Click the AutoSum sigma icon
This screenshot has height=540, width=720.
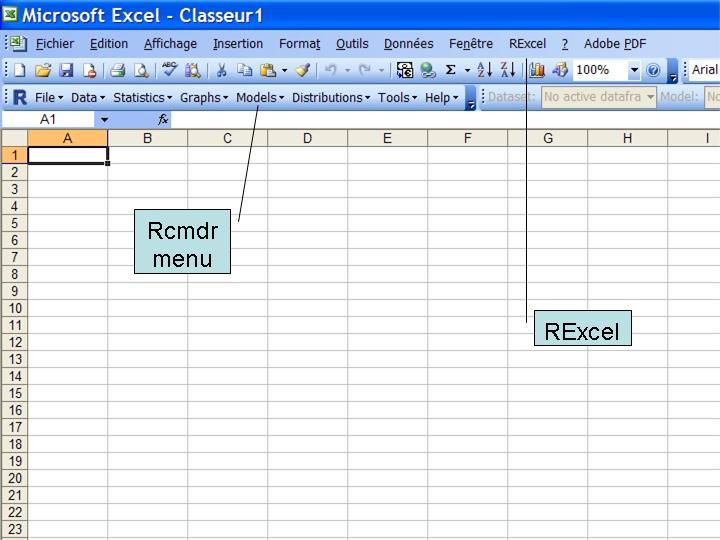[x=451, y=70]
